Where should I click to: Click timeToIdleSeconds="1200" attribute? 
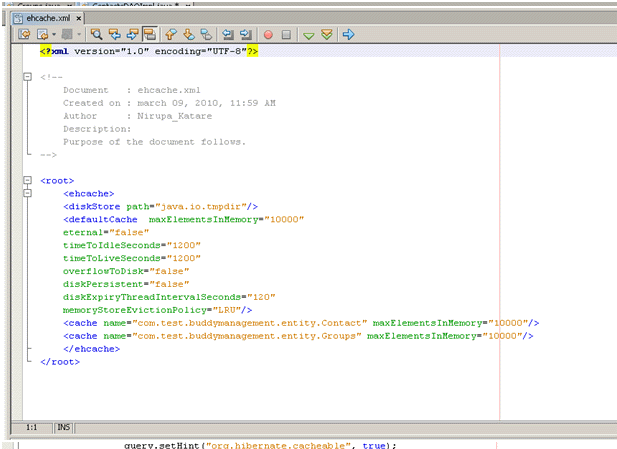(x=132, y=246)
